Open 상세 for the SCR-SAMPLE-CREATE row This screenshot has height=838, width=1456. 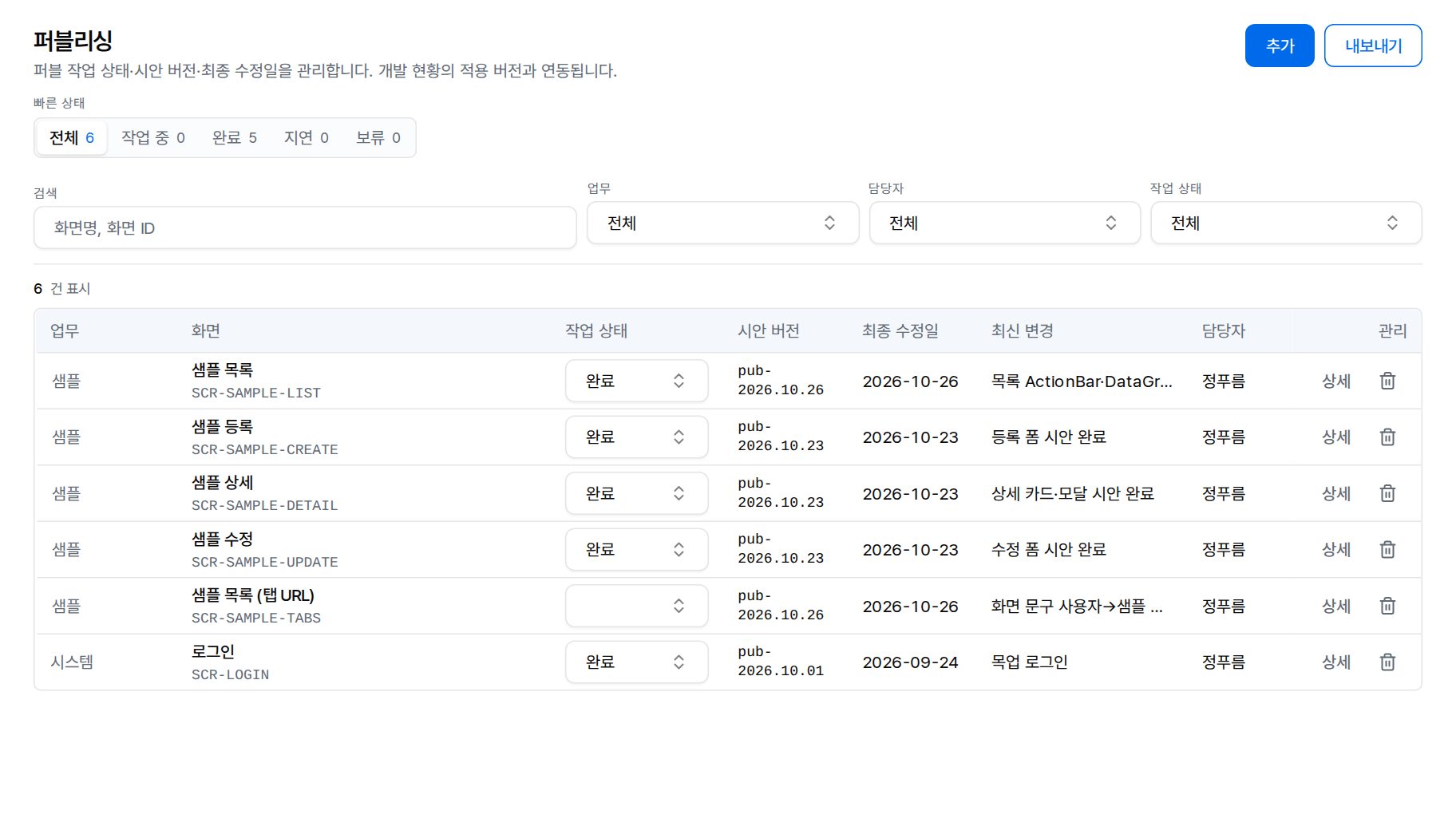(1336, 437)
